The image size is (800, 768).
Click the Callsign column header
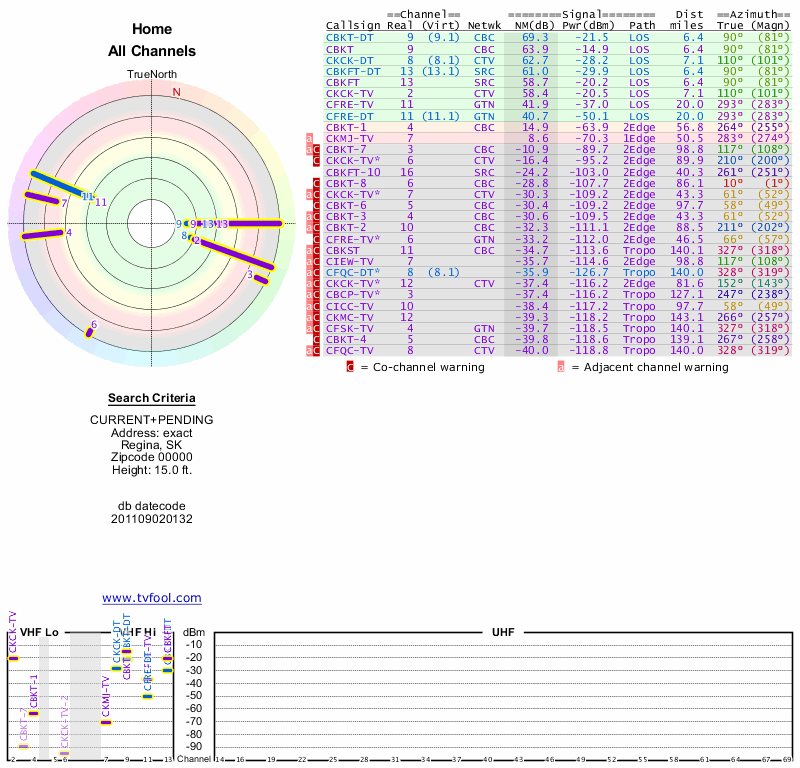click(353, 25)
